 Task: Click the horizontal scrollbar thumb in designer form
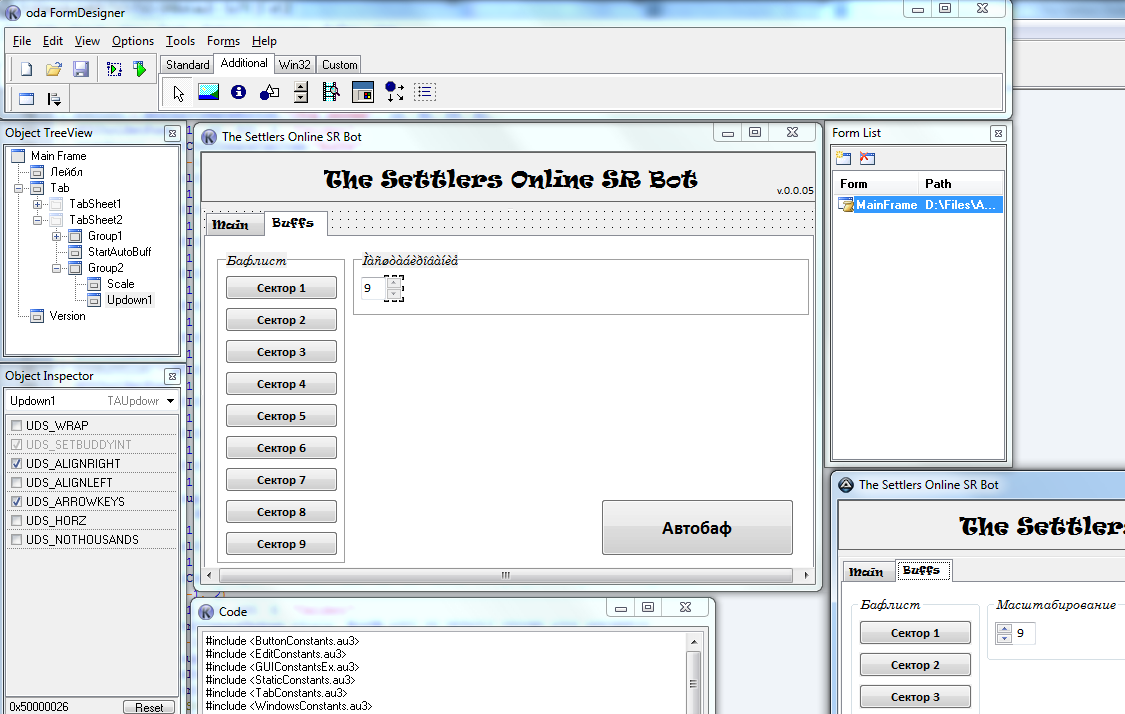click(506, 575)
